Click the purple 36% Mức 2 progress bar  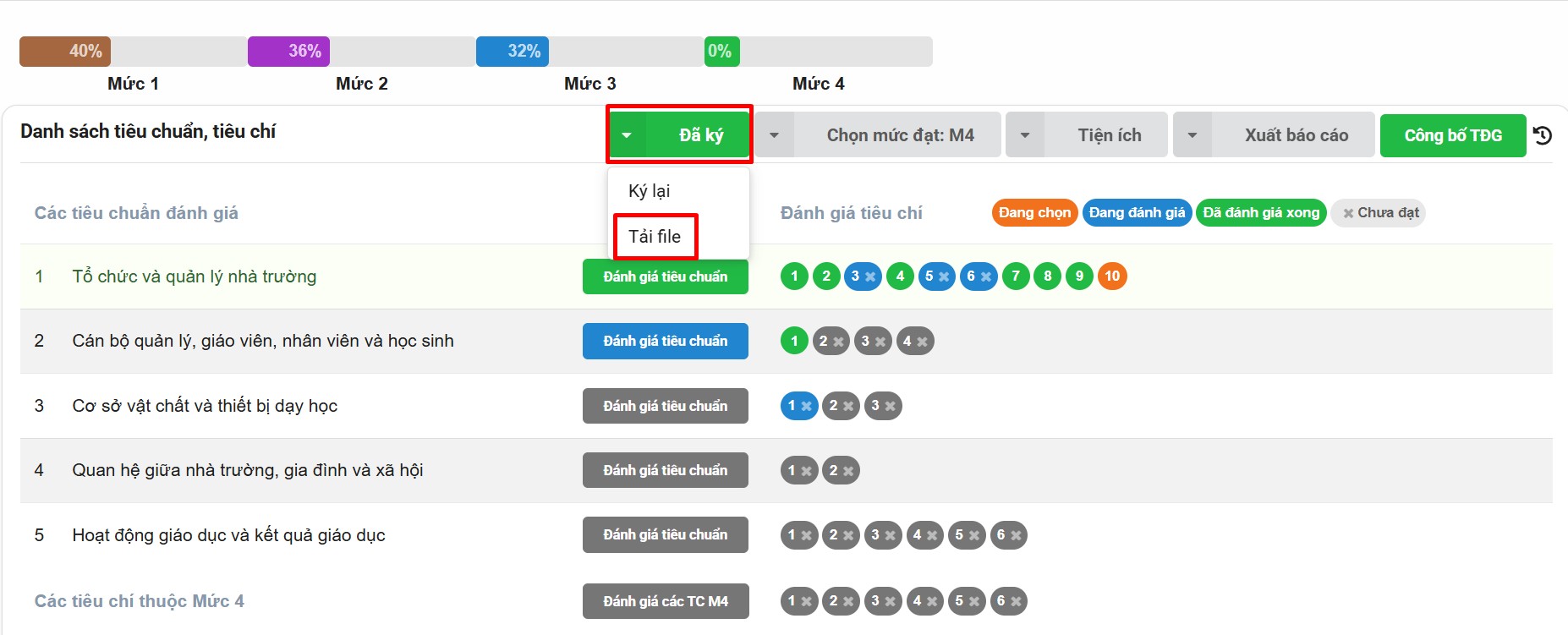288,52
